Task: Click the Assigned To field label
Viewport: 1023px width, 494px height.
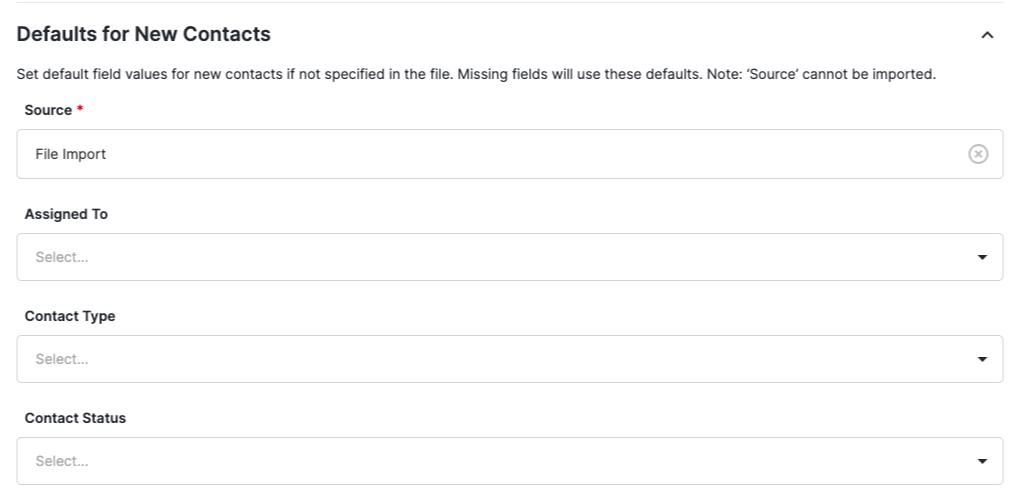Action: [66, 214]
